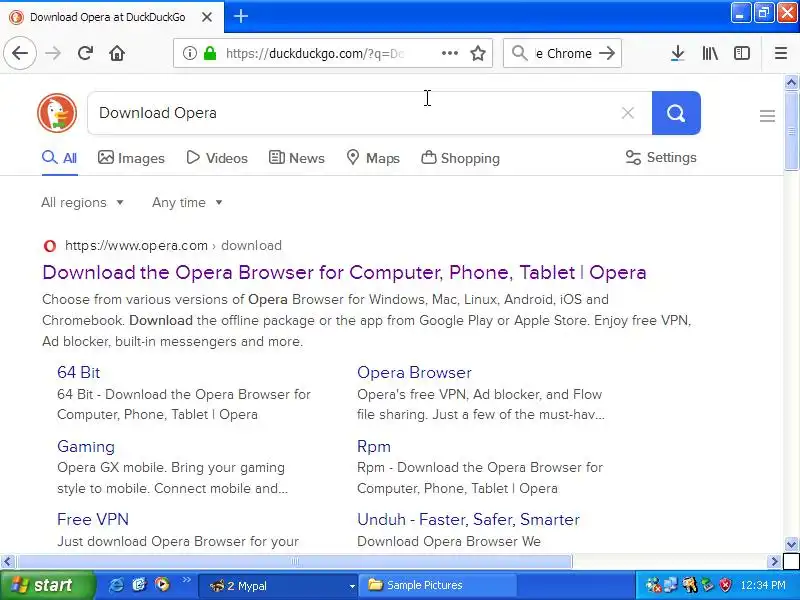Click the Opera favicon beside result URL
800x600 pixels.
coord(49,246)
